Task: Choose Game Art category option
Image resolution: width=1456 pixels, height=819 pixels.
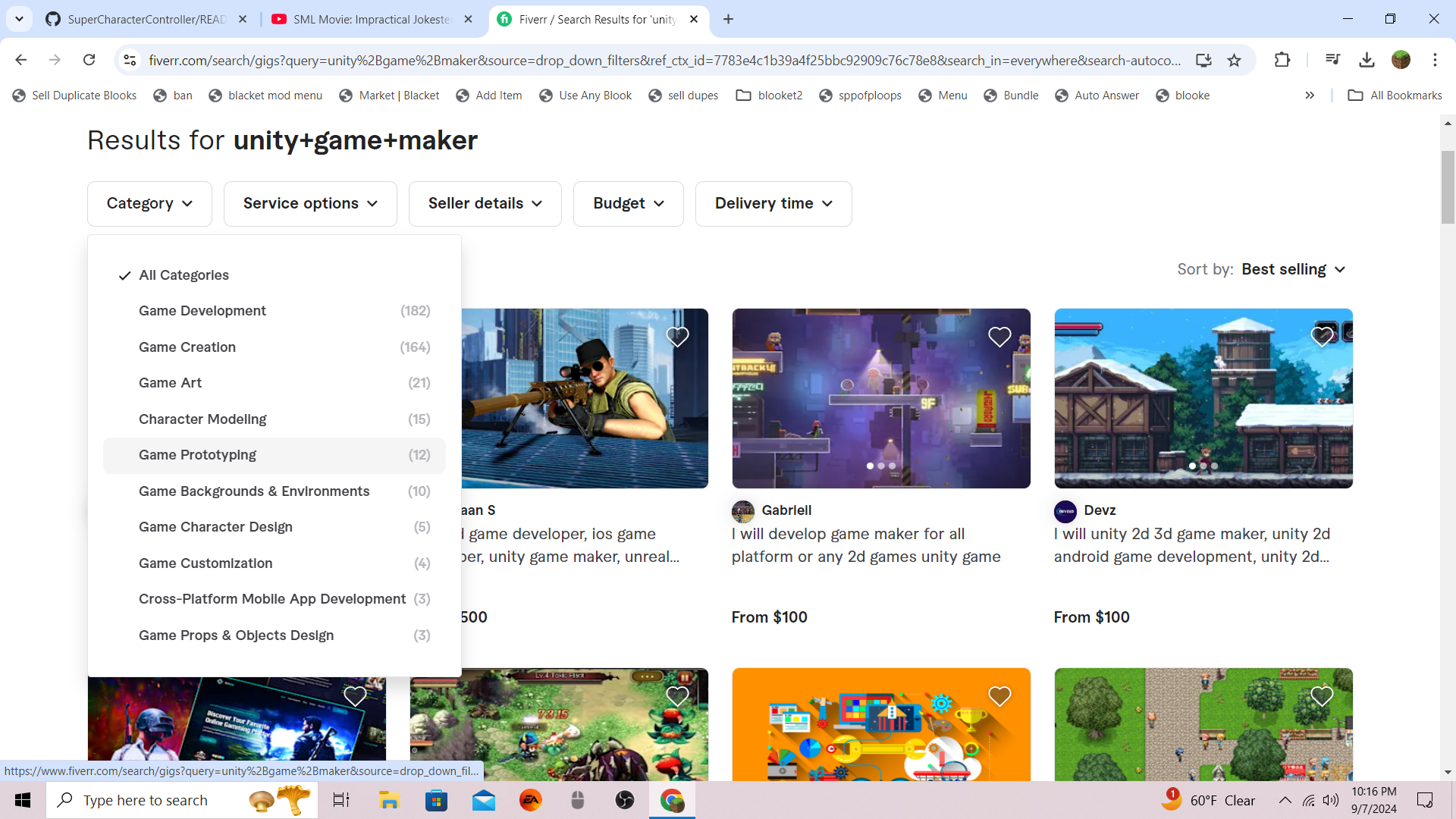Action: (x=171, y=383)
